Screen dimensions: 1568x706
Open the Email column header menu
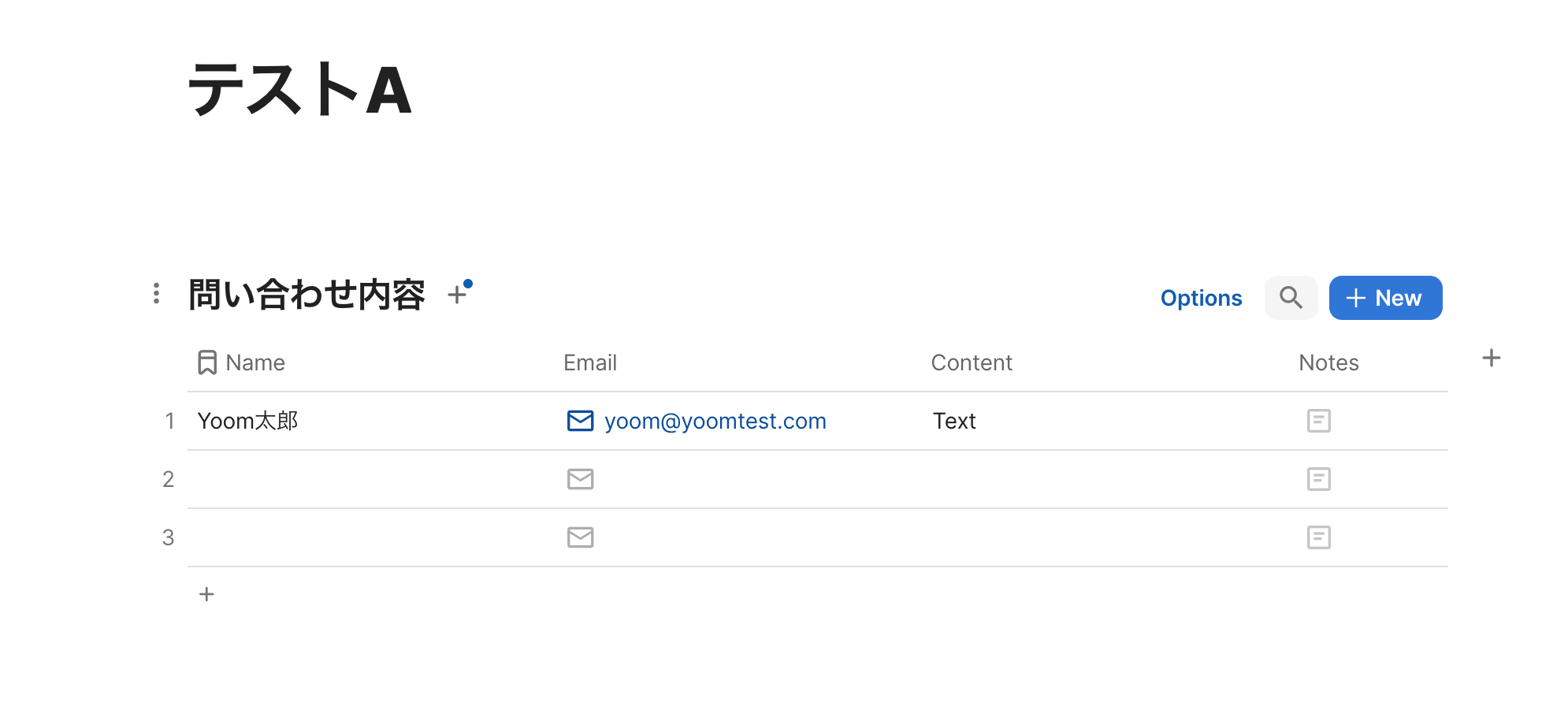[x=589, y=362]
